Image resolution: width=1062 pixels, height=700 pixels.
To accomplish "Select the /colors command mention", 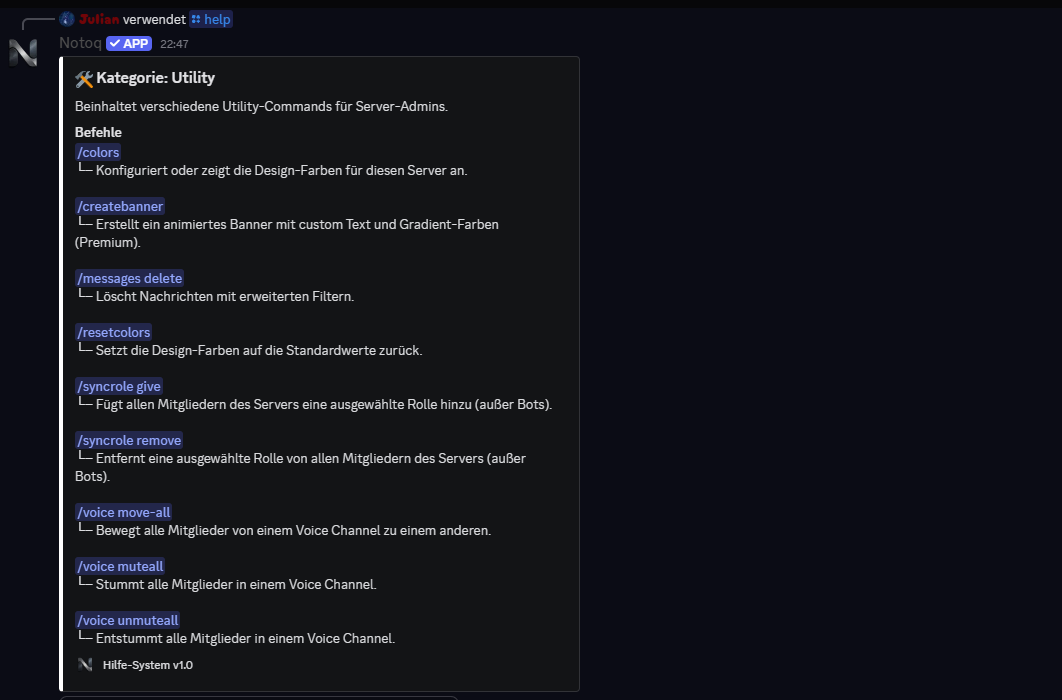I will [98, 152].
